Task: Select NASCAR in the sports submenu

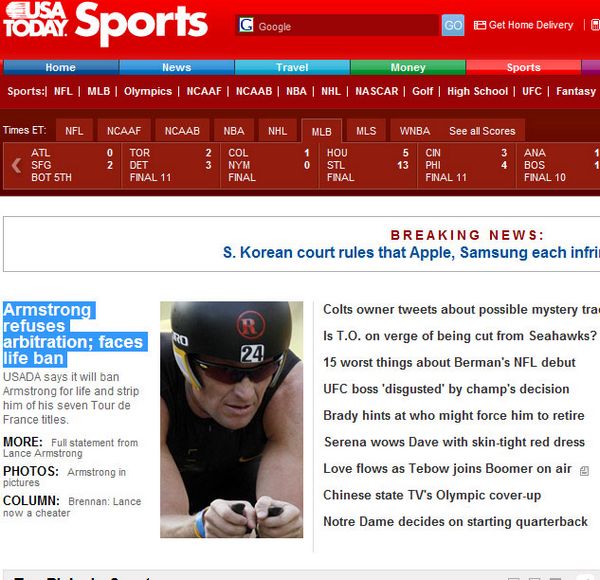Action: (x=377, y=91)
